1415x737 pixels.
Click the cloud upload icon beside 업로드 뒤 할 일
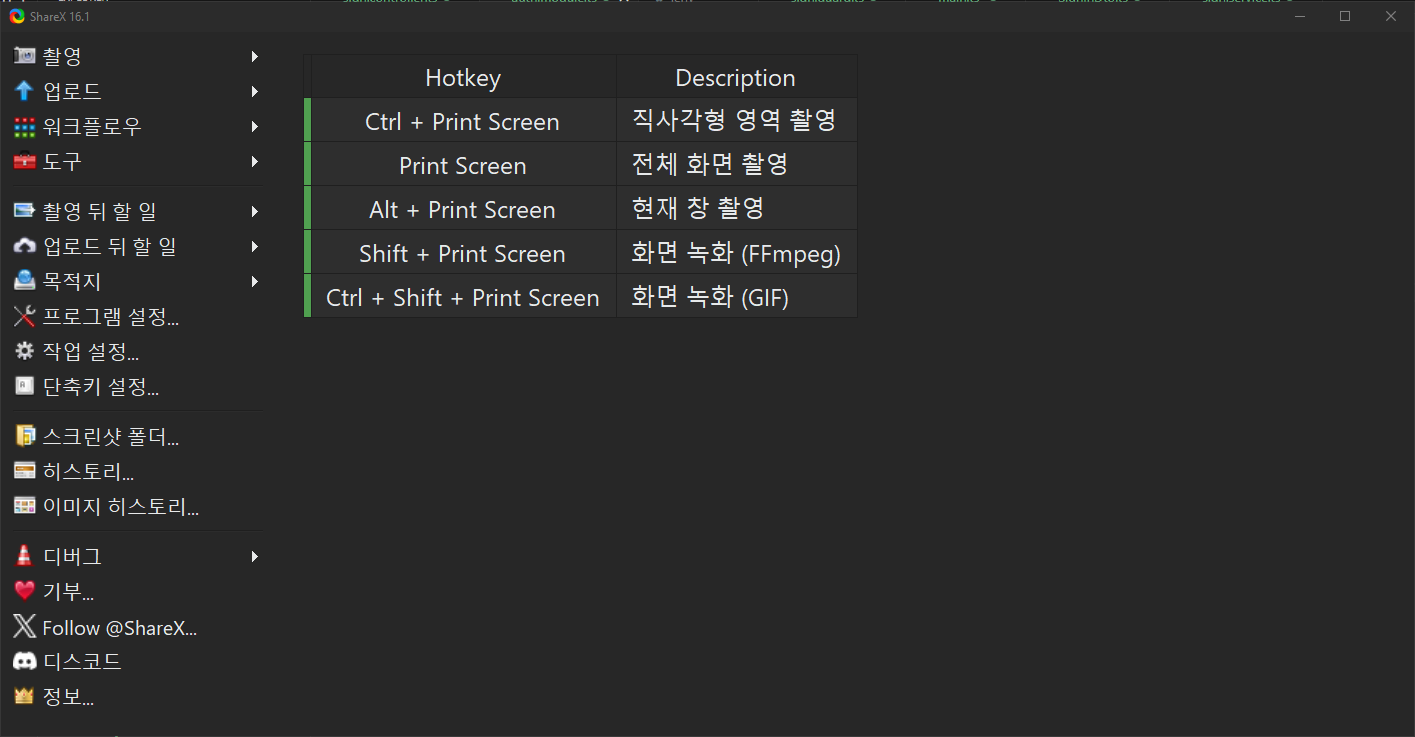(25, 247)
